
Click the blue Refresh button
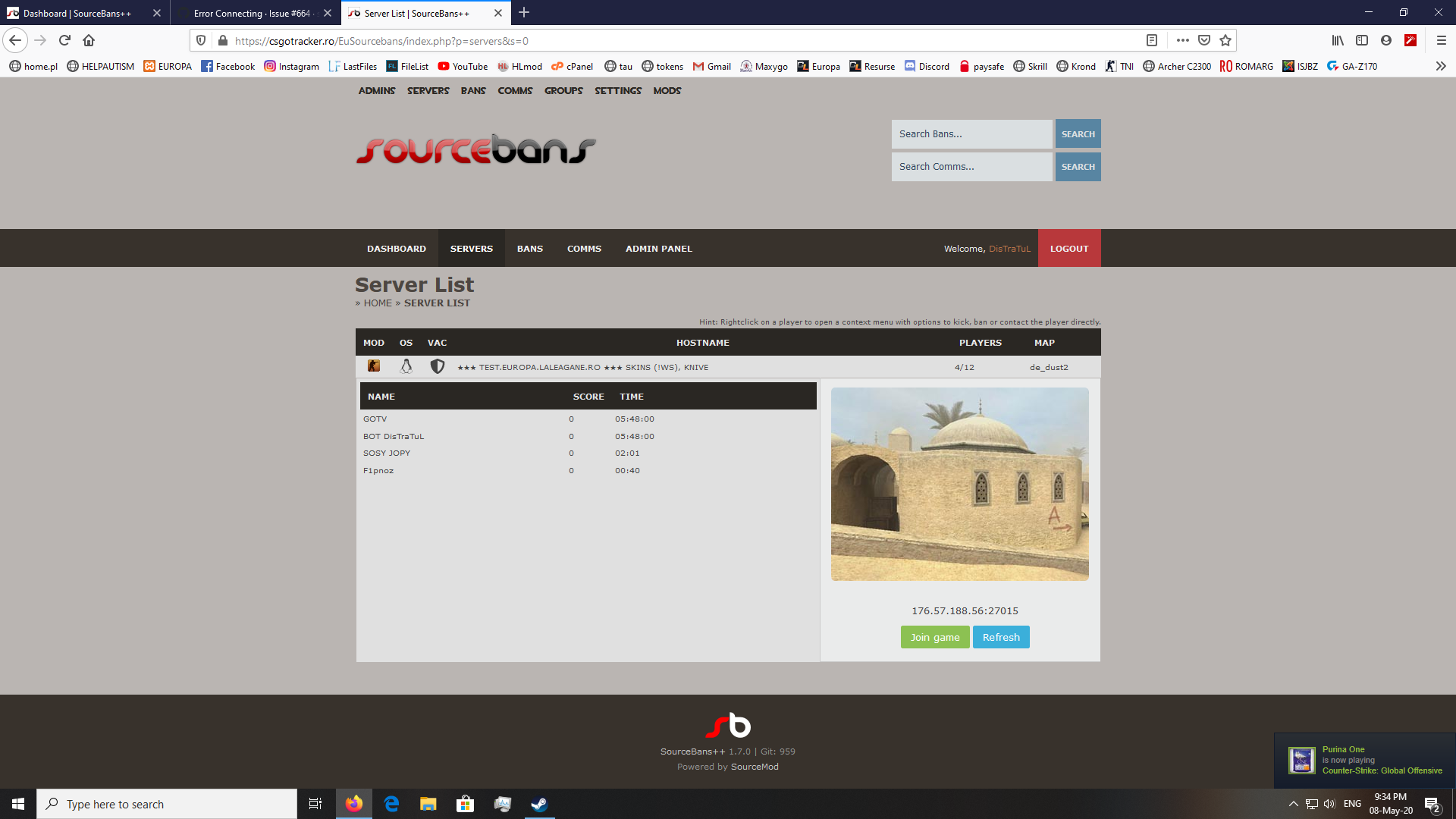tap(1001, 638)
